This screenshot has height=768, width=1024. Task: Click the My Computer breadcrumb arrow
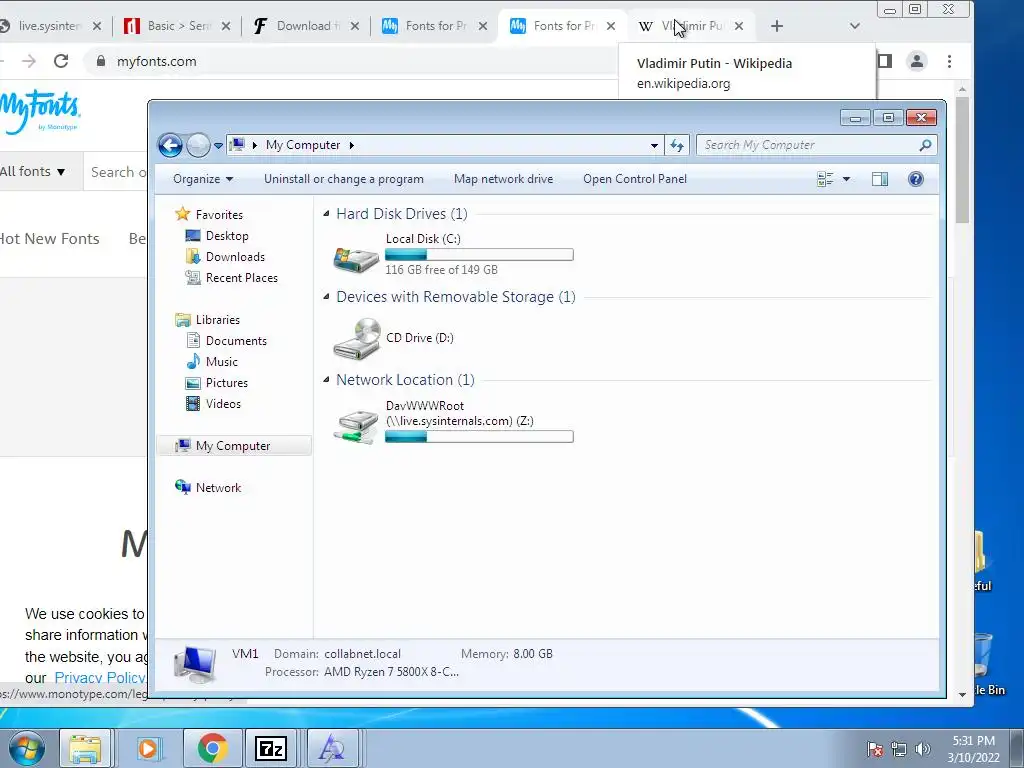pyautogui.click(x=351, y=145)
